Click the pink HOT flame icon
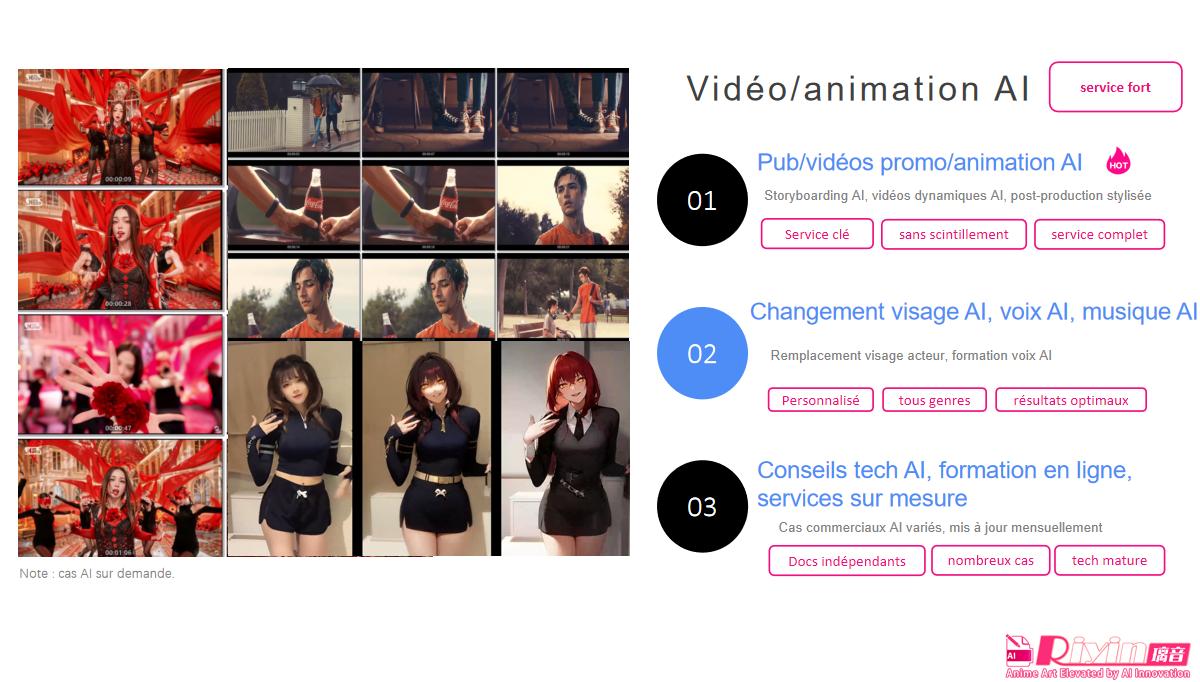 point(1118,161)
